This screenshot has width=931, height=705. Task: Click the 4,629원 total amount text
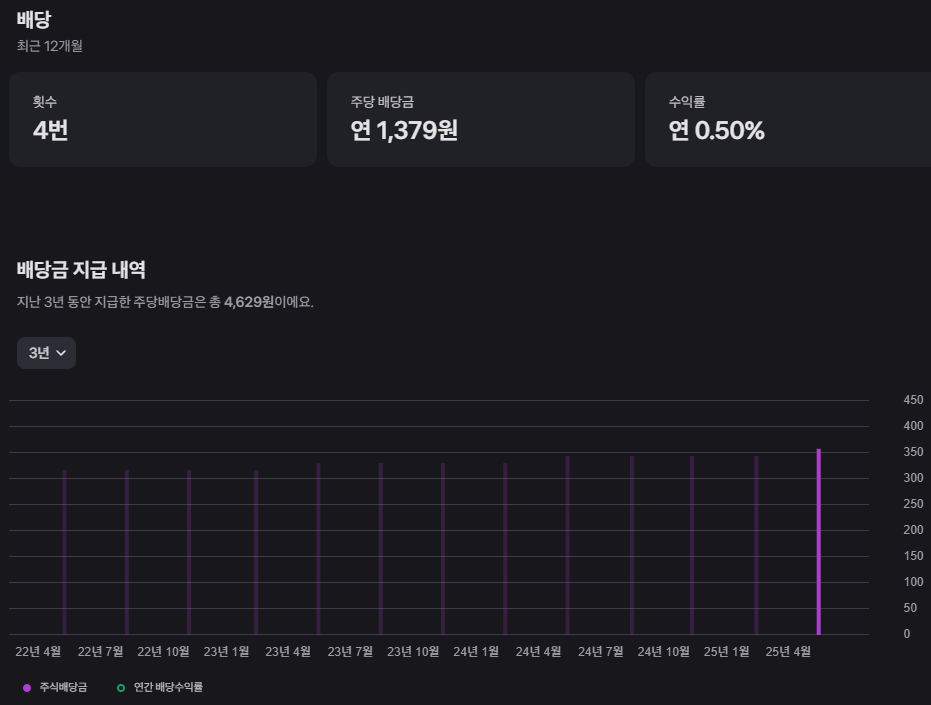click(x=249, y=302)
